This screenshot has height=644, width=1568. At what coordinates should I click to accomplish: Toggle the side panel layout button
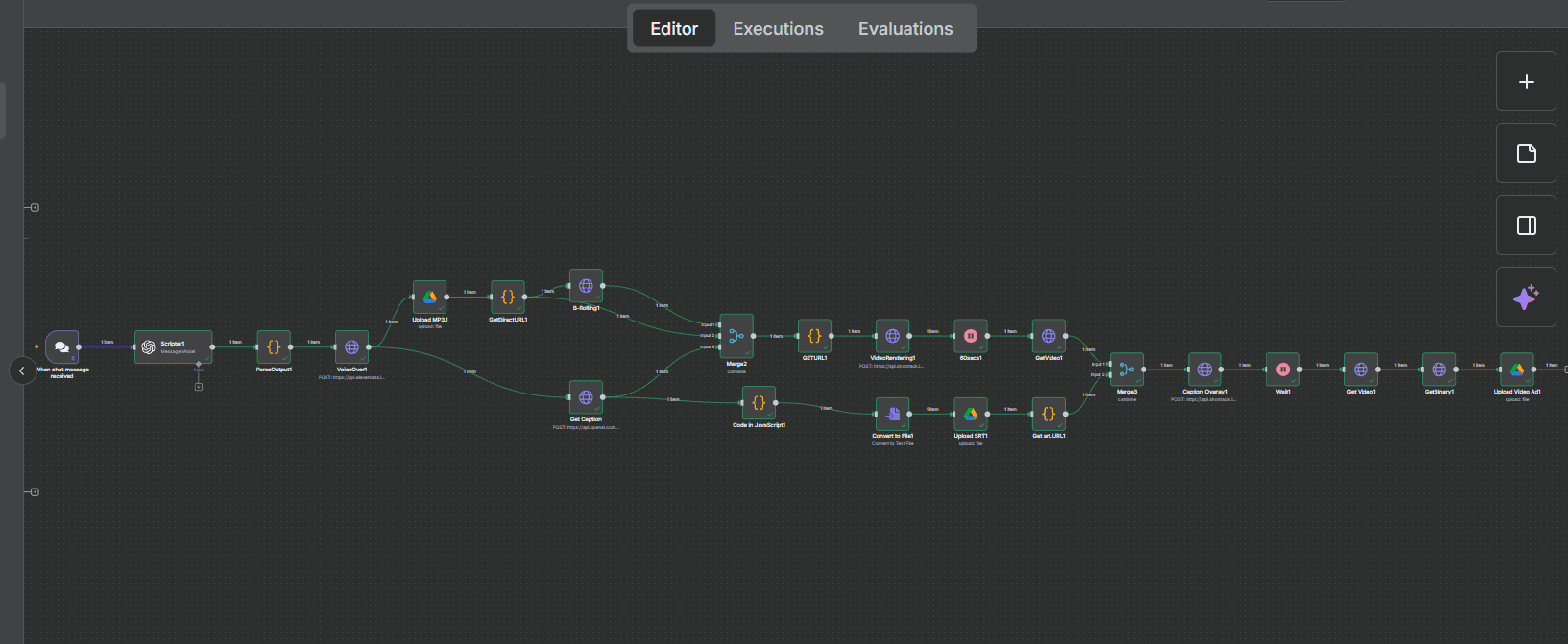tap(1527, 226)
